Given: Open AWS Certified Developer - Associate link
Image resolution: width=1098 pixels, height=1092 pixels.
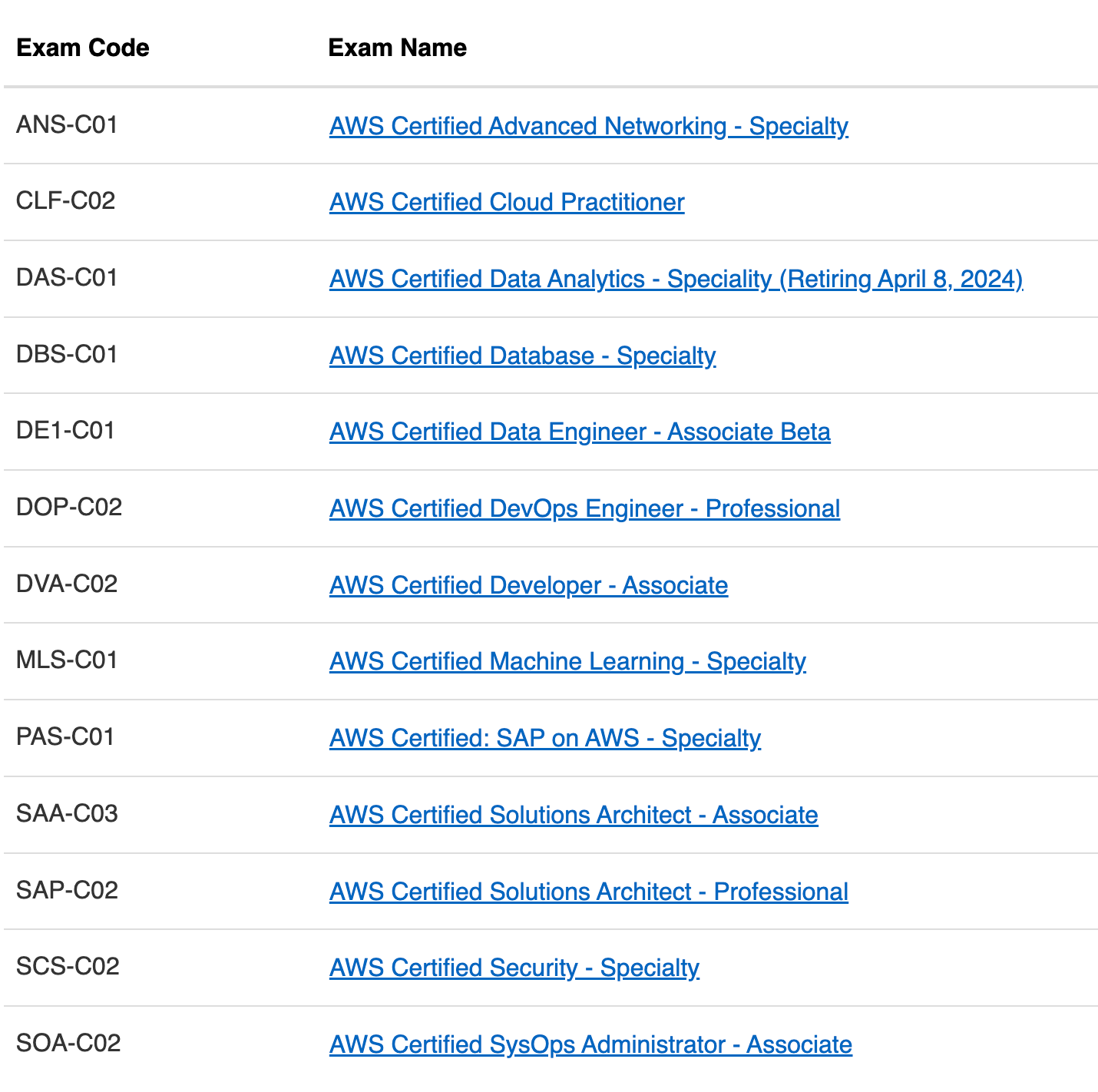Looking at the screenshot, I should (528, 585).
